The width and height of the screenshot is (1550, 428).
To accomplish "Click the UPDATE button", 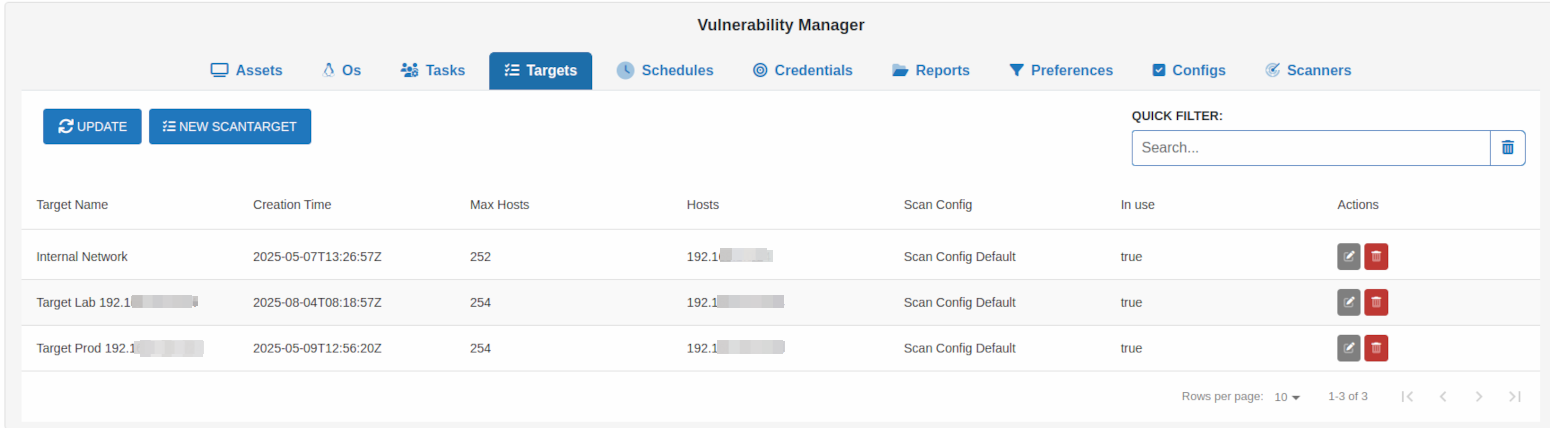I will point(92,127).
